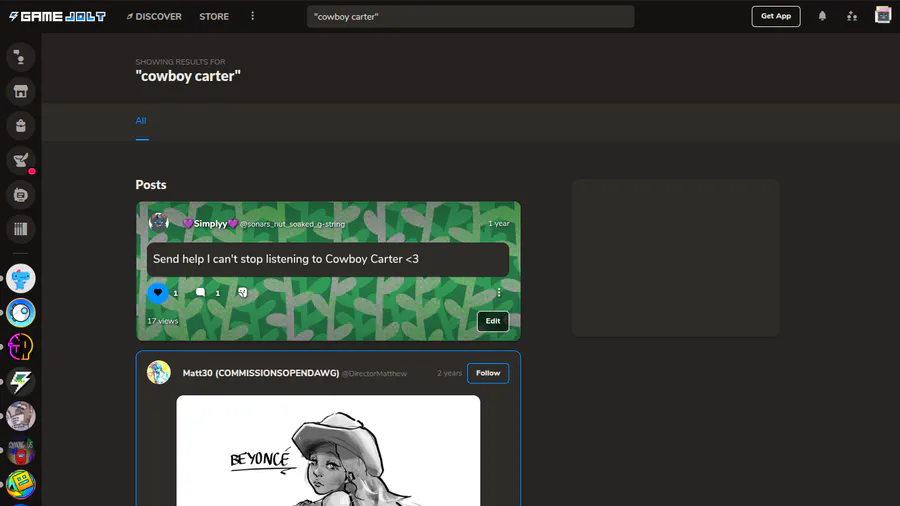Click the "17 views" text
This screenshot has height=506, width=900.
(162, 321)
